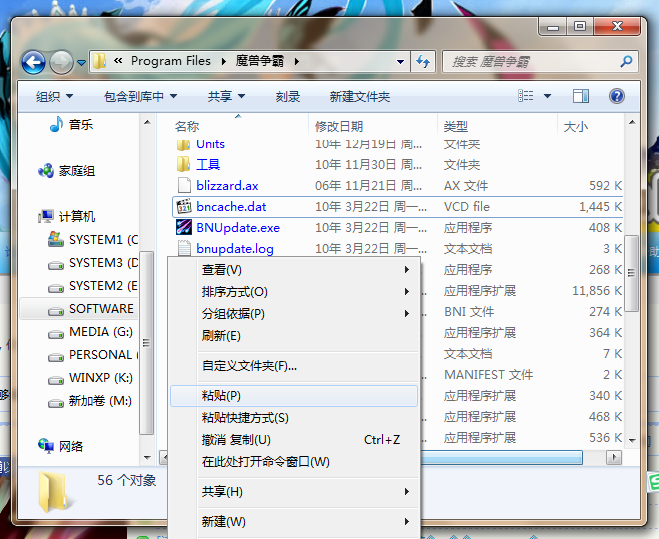Click Program Files in the address path
This screenshot has height=539, width=659.
point(171,61)
